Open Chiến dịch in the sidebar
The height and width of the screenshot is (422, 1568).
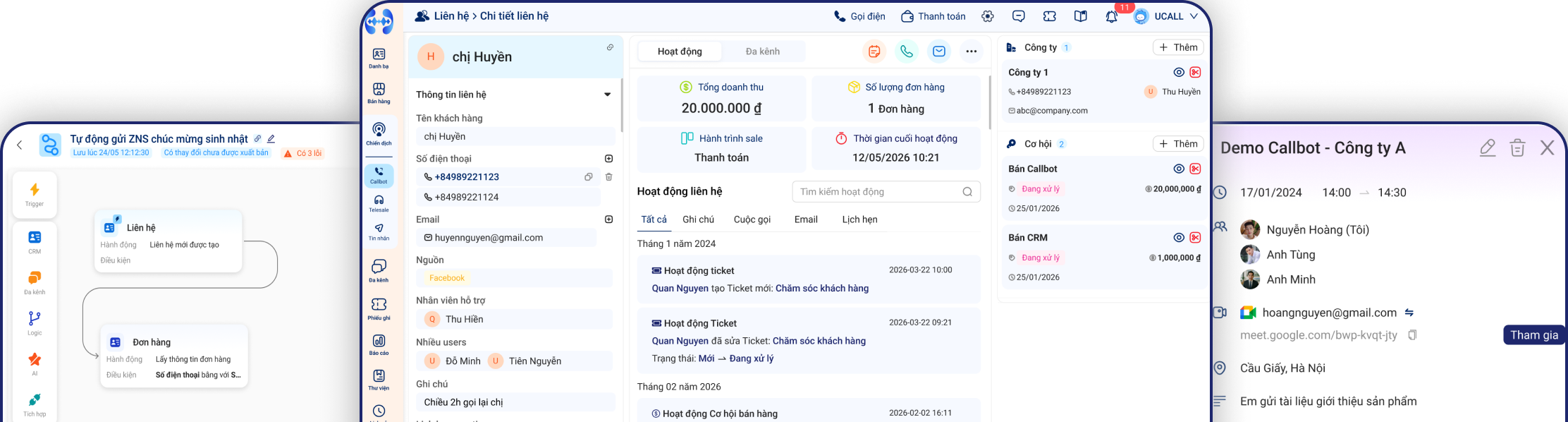pos(379,133)
